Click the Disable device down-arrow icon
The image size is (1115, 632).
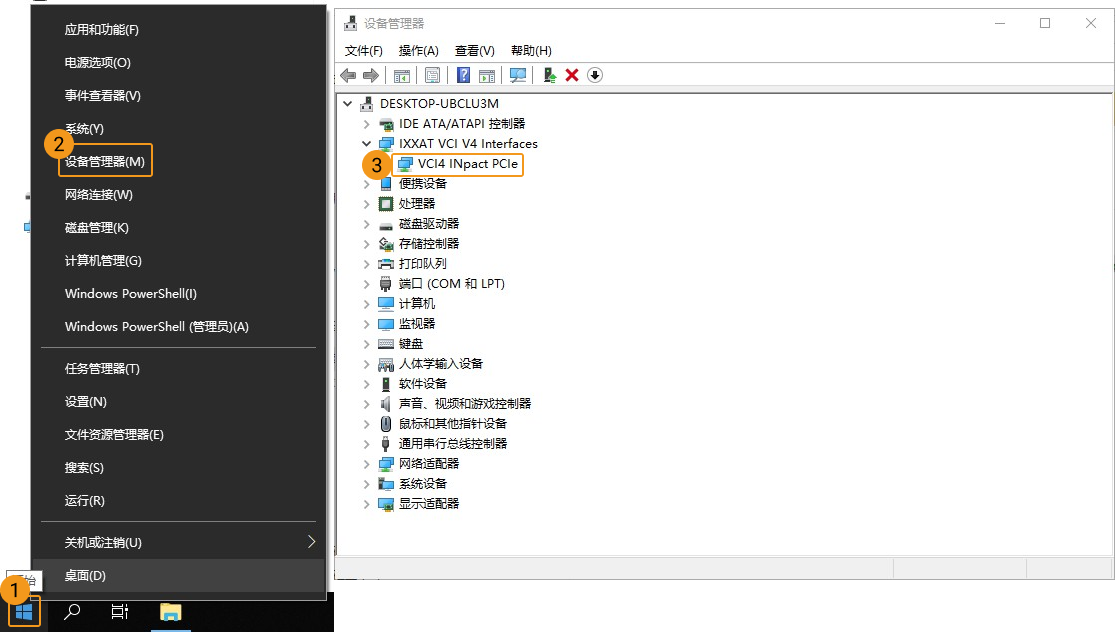coord(594,74)
